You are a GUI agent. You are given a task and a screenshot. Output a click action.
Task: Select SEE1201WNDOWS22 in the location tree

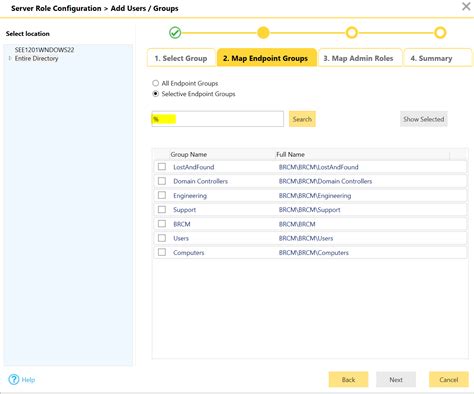[x=44, y=50]
